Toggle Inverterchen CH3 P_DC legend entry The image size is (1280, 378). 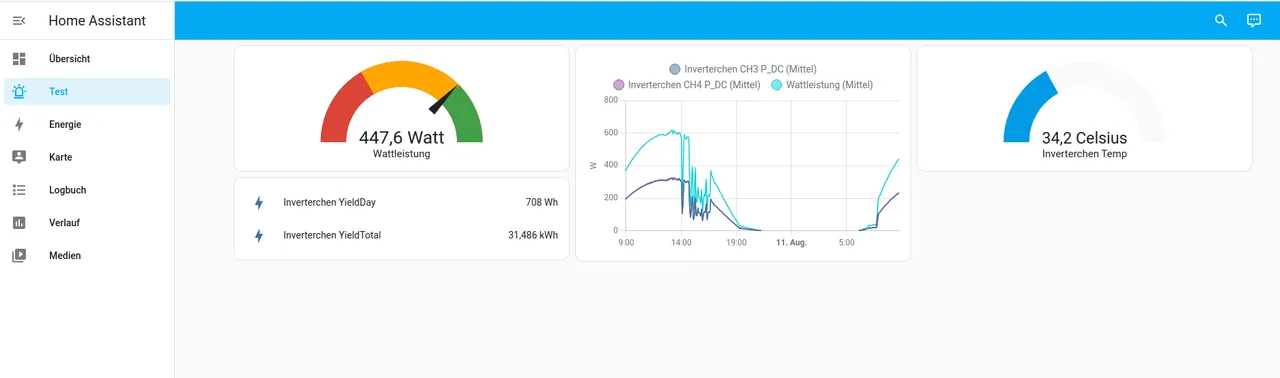[742, 69]
